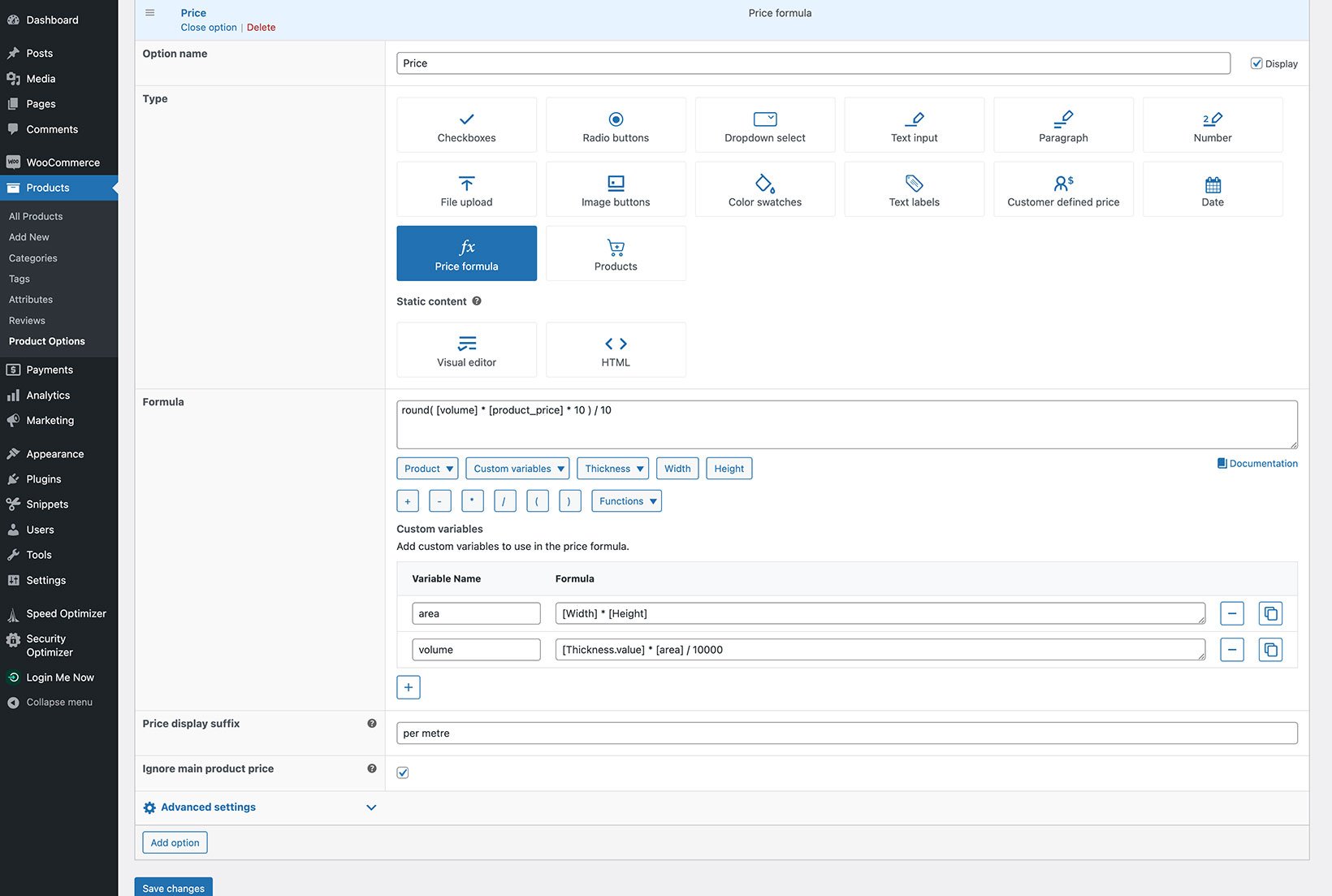Click the Save changes button
1332x896 pixels.
[173, 888]
